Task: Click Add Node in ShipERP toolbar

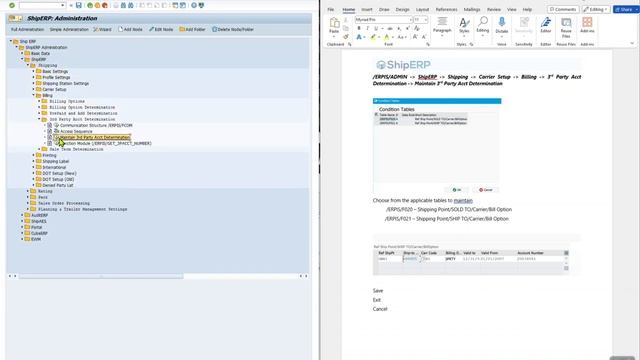Action: click(130, 29)
